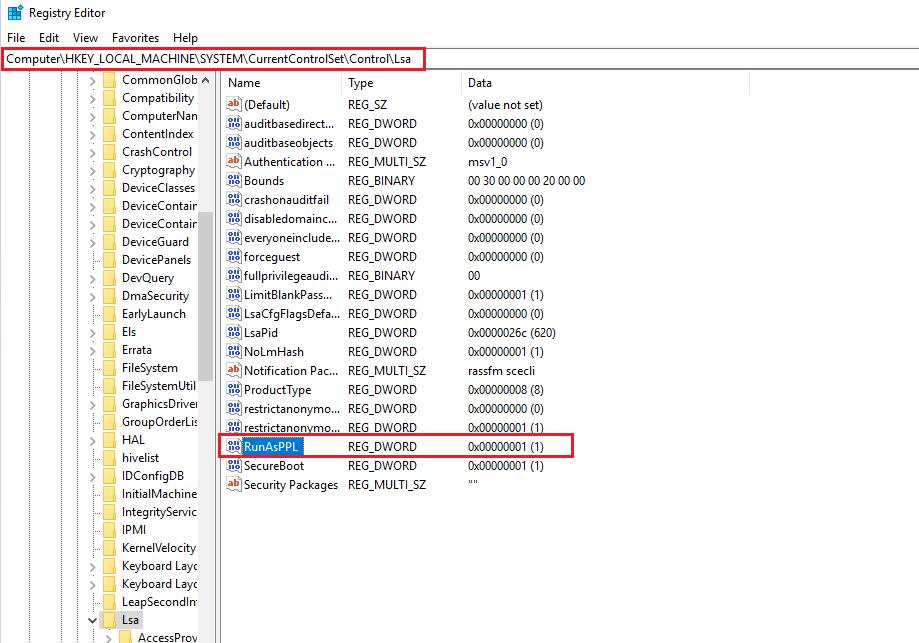919x643 pixels.
Task: Open the Favorites menu
Action: click(x=135, y=37)
